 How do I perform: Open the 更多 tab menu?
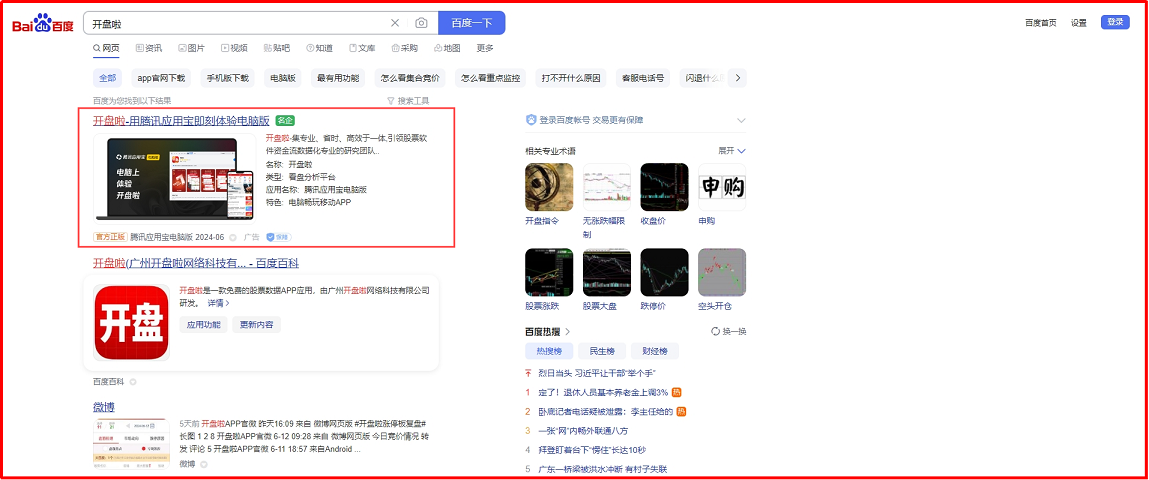coord(485,48)
